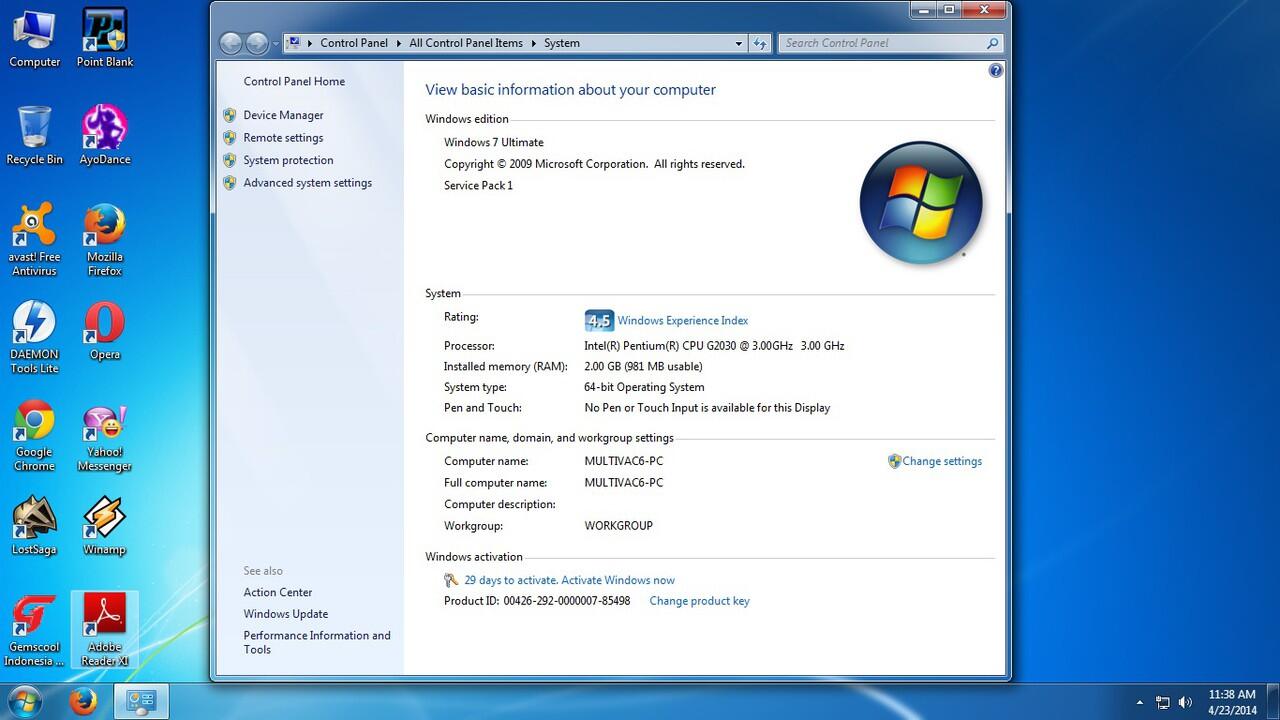The image size is (1280, 720).
Task: Select System in the breadcrumb path
Action: (562, 43)
